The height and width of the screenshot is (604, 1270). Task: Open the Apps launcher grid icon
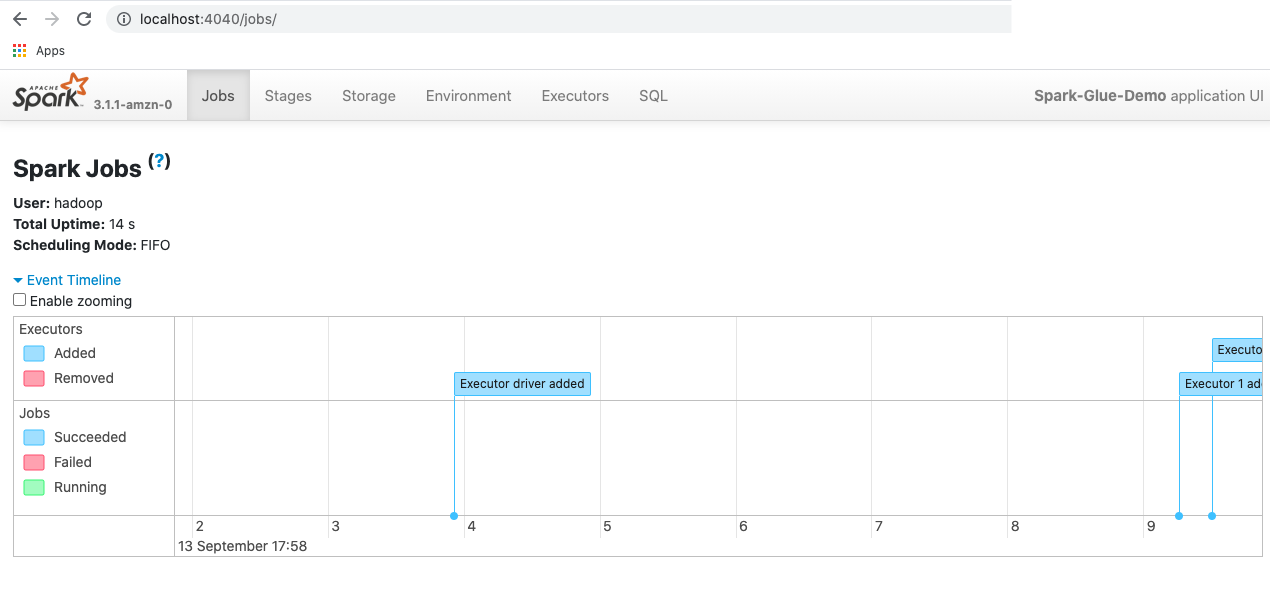point(17,49)
